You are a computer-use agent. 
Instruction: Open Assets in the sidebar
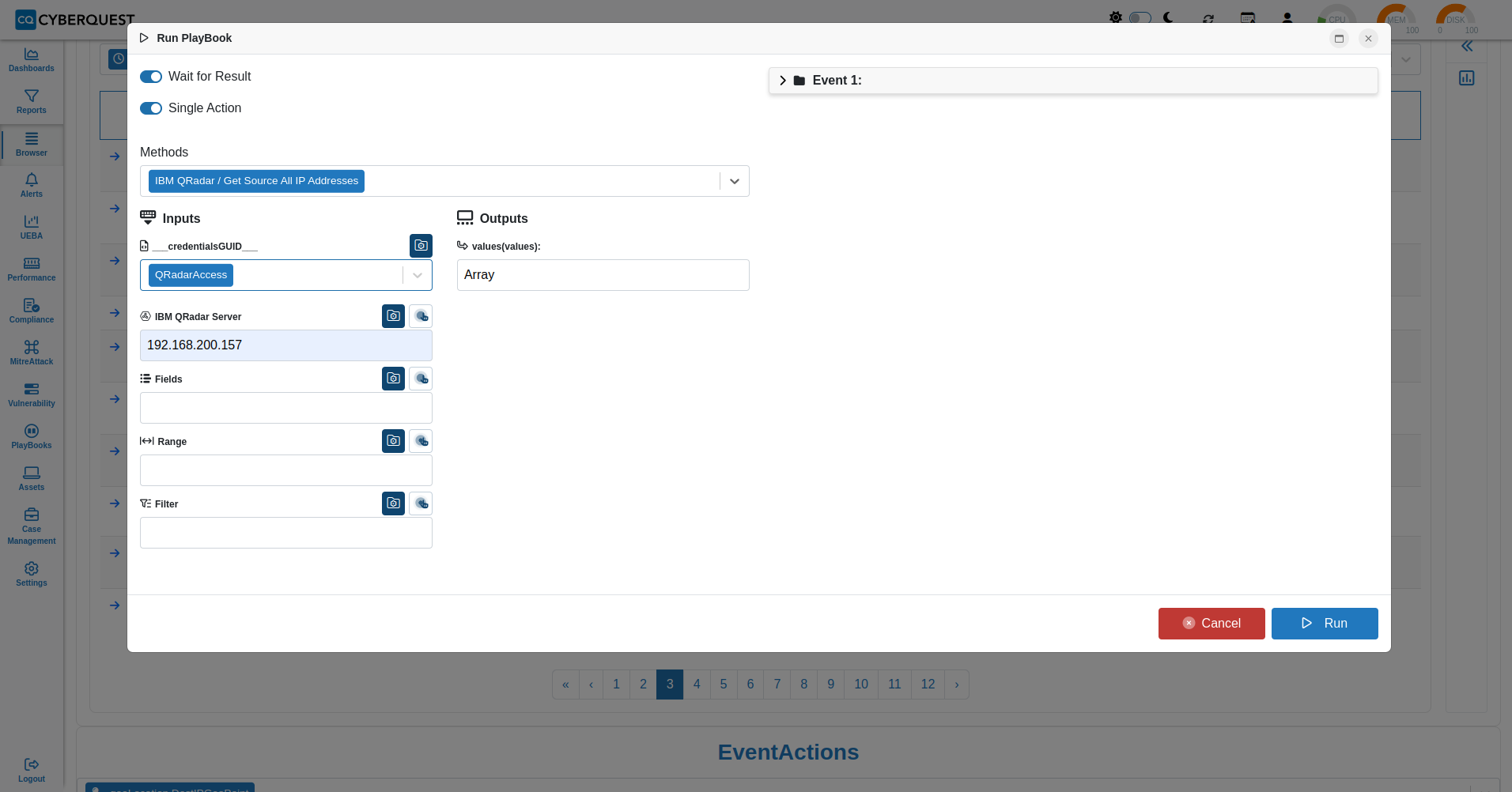(32, 479)
